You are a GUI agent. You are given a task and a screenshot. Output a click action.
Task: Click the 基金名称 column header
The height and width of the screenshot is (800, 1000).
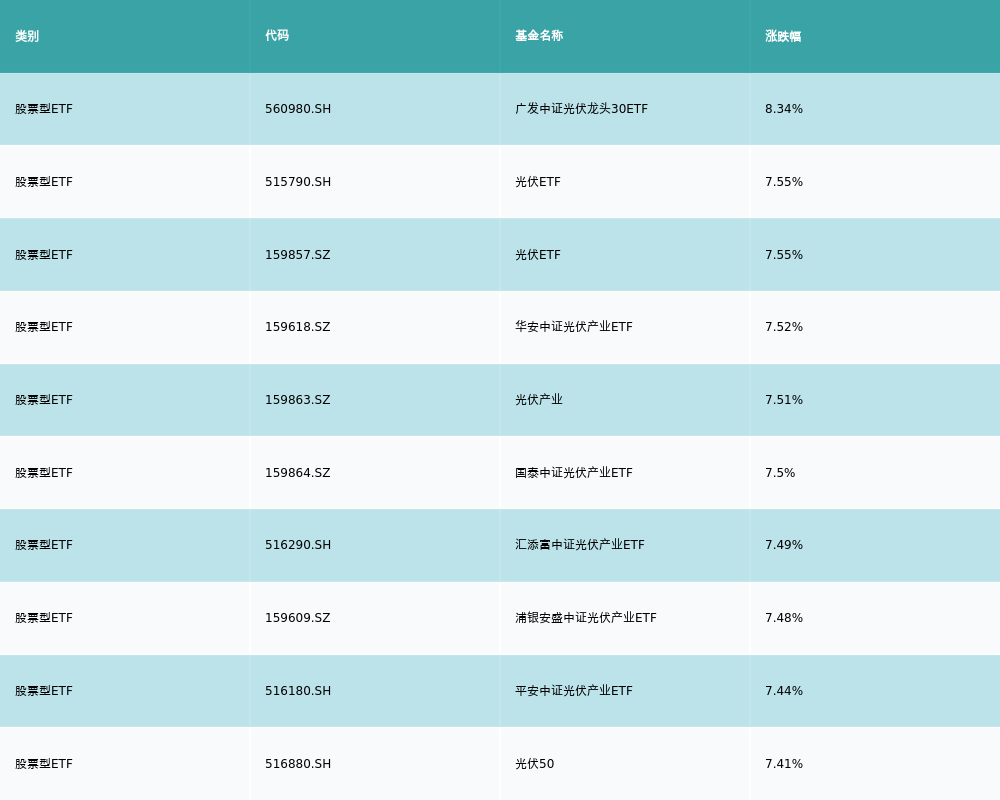pos(539,36)
